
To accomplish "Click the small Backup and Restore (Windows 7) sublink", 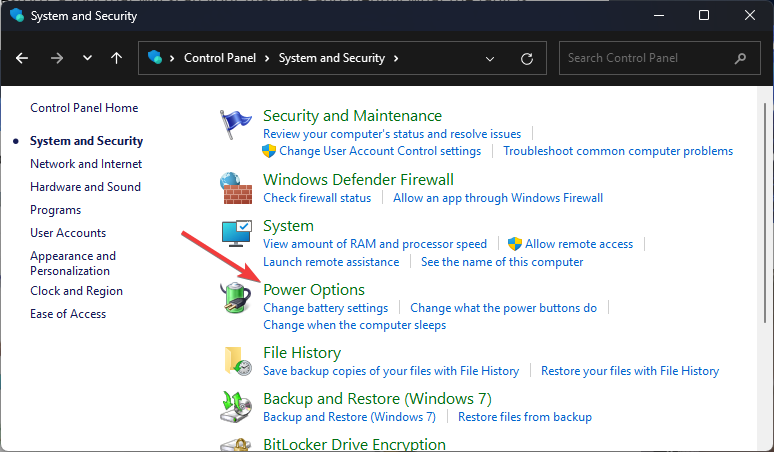I will tap(349, 417).
